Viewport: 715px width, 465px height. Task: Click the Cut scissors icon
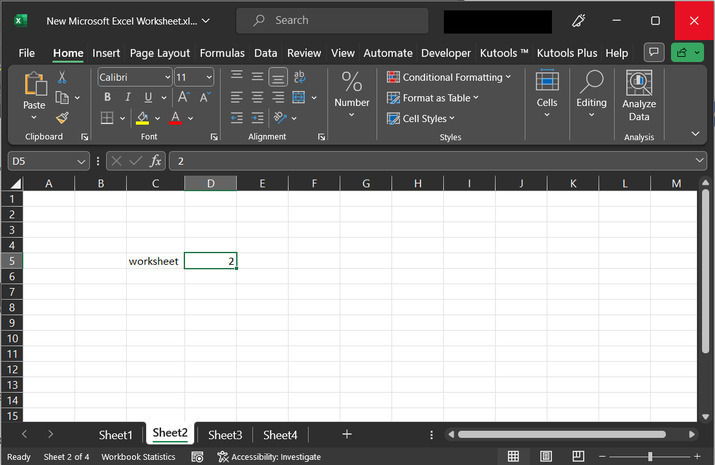pyautogui.click(x=62, y=77)
